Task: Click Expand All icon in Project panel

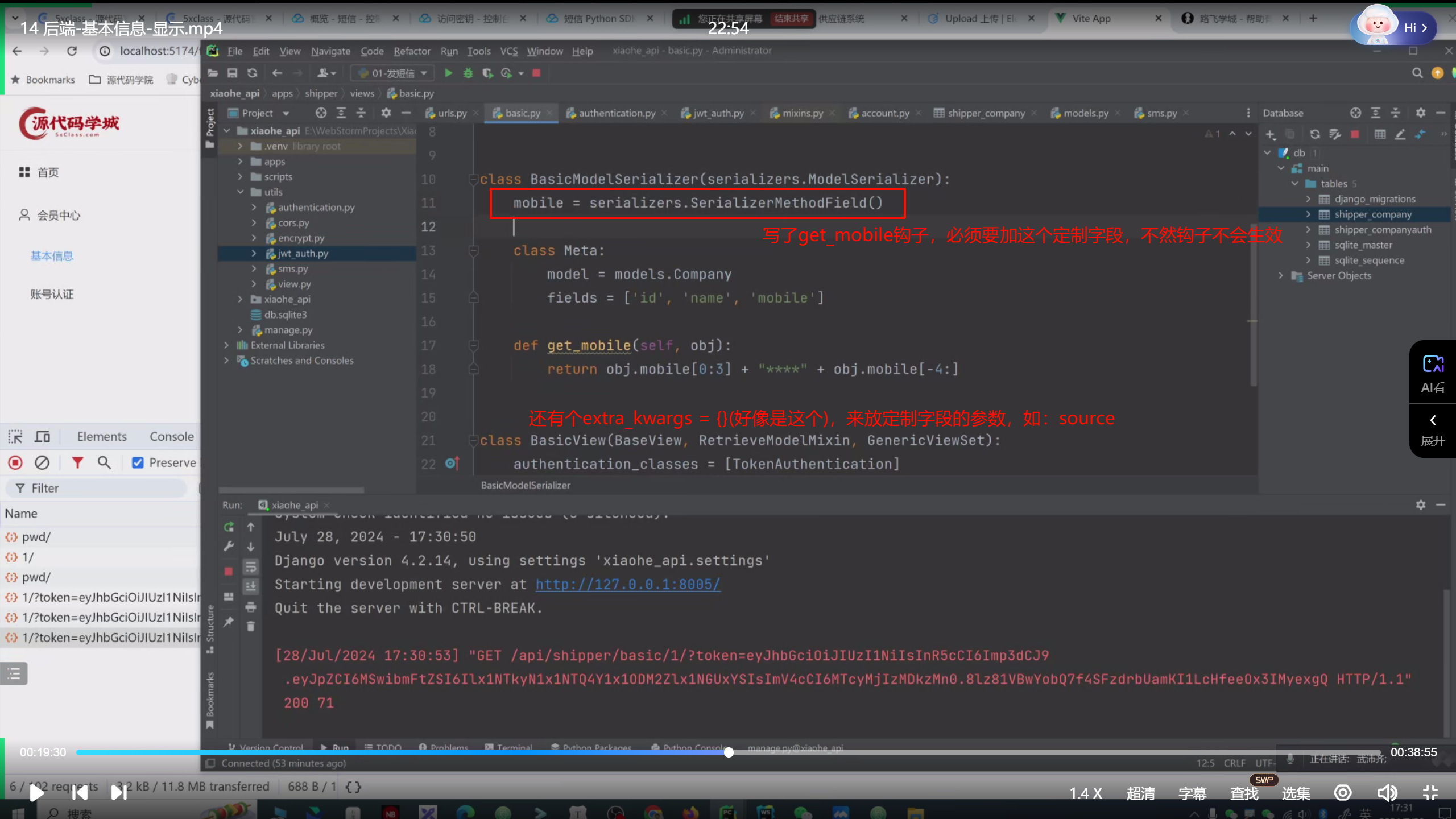Action: (341, 113)
